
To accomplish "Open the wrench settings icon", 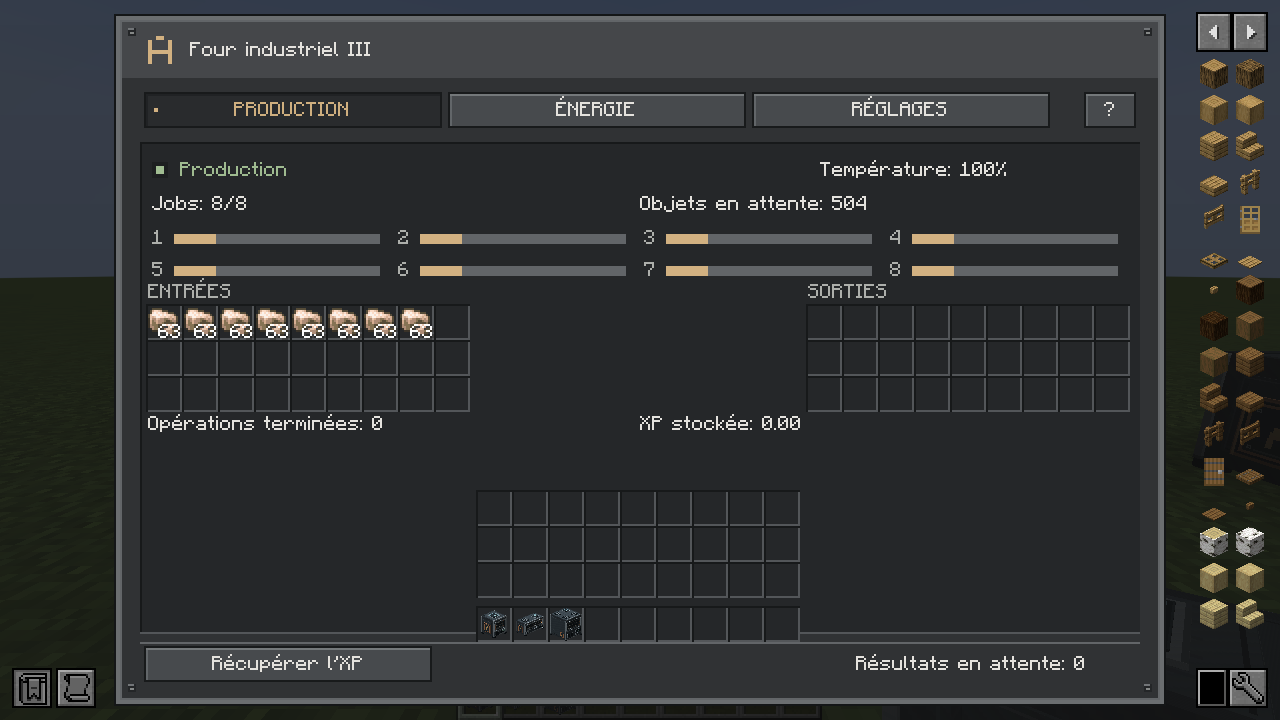I will pyautogui.click(x=1249, y=688).
